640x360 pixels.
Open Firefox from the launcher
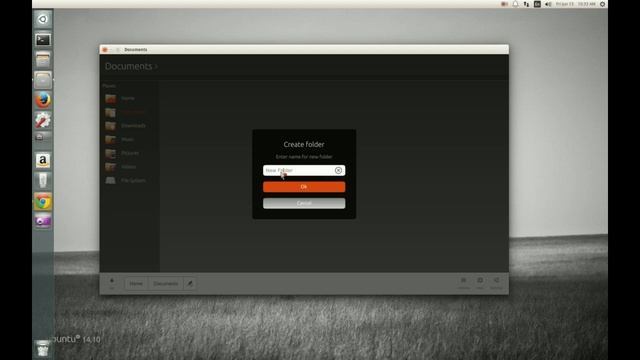coord(43,100)
